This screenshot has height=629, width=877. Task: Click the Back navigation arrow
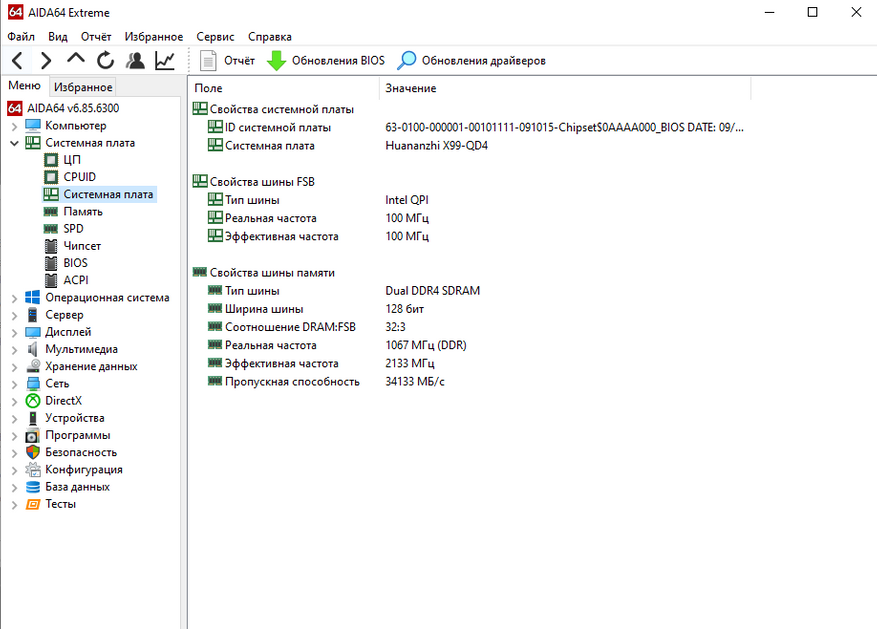pyautogui.click(x=18, y=61)
